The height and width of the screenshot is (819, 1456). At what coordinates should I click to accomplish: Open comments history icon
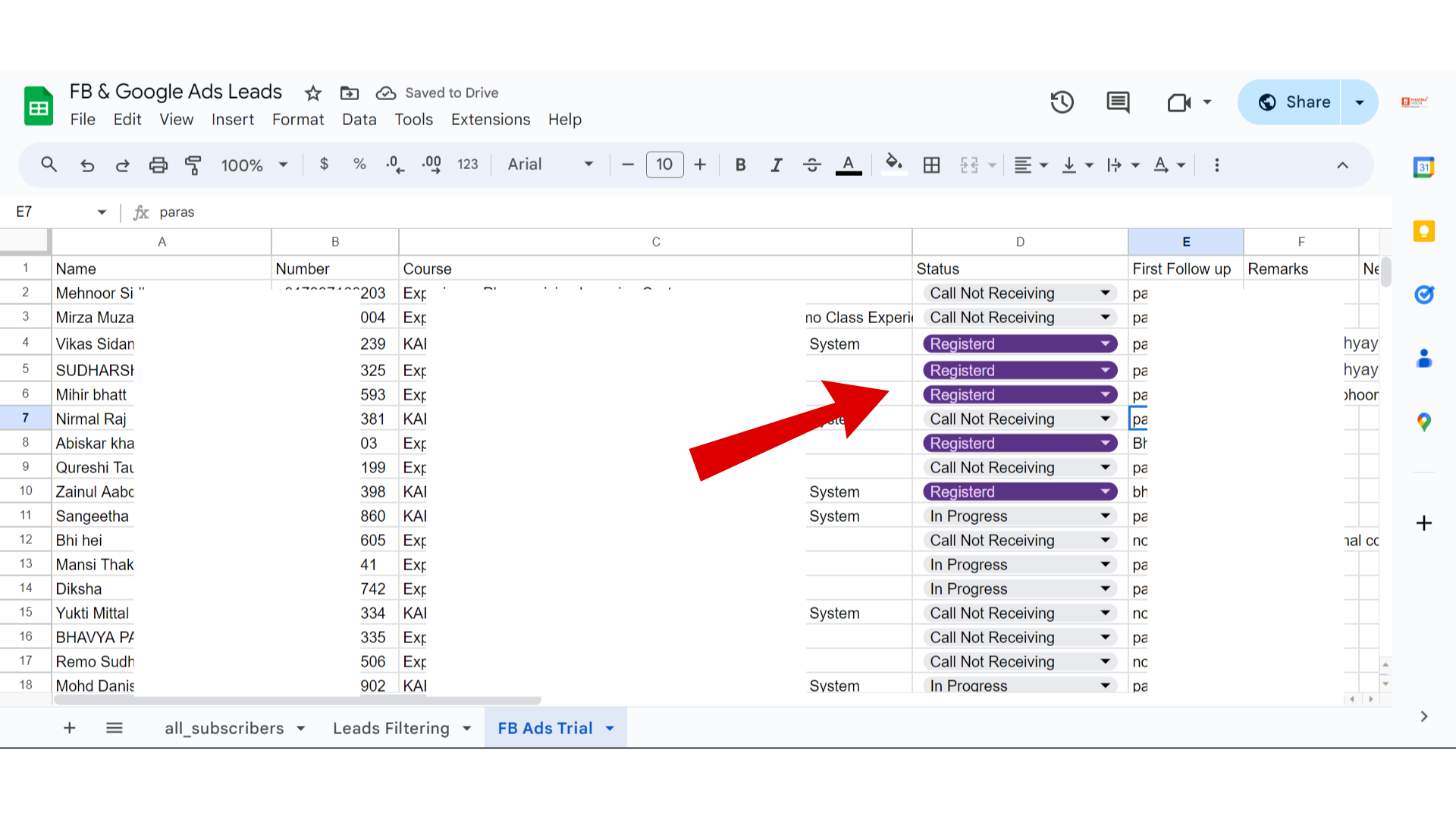1118,102
